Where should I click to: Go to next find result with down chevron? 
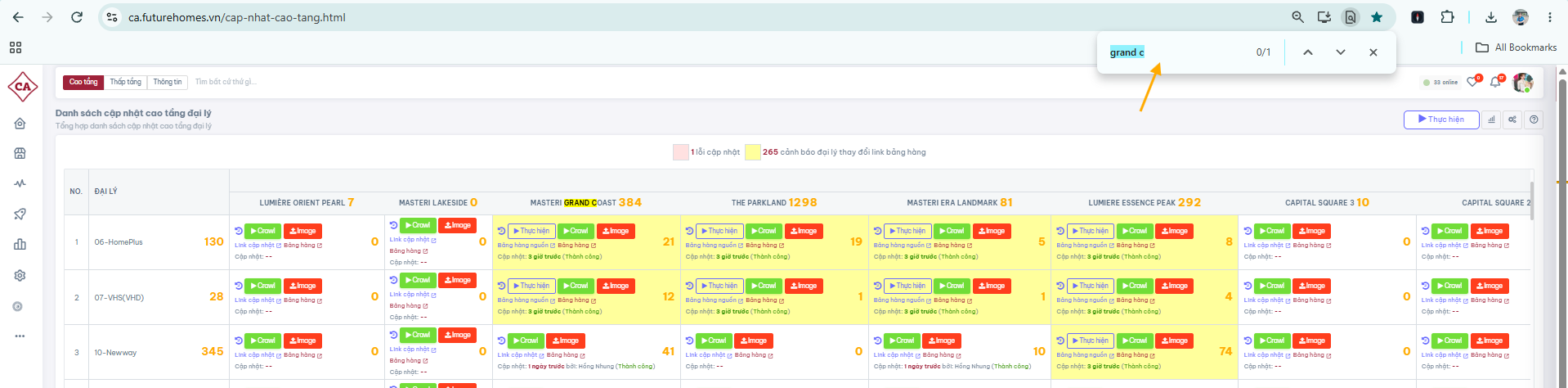(x=1341, y=52)
